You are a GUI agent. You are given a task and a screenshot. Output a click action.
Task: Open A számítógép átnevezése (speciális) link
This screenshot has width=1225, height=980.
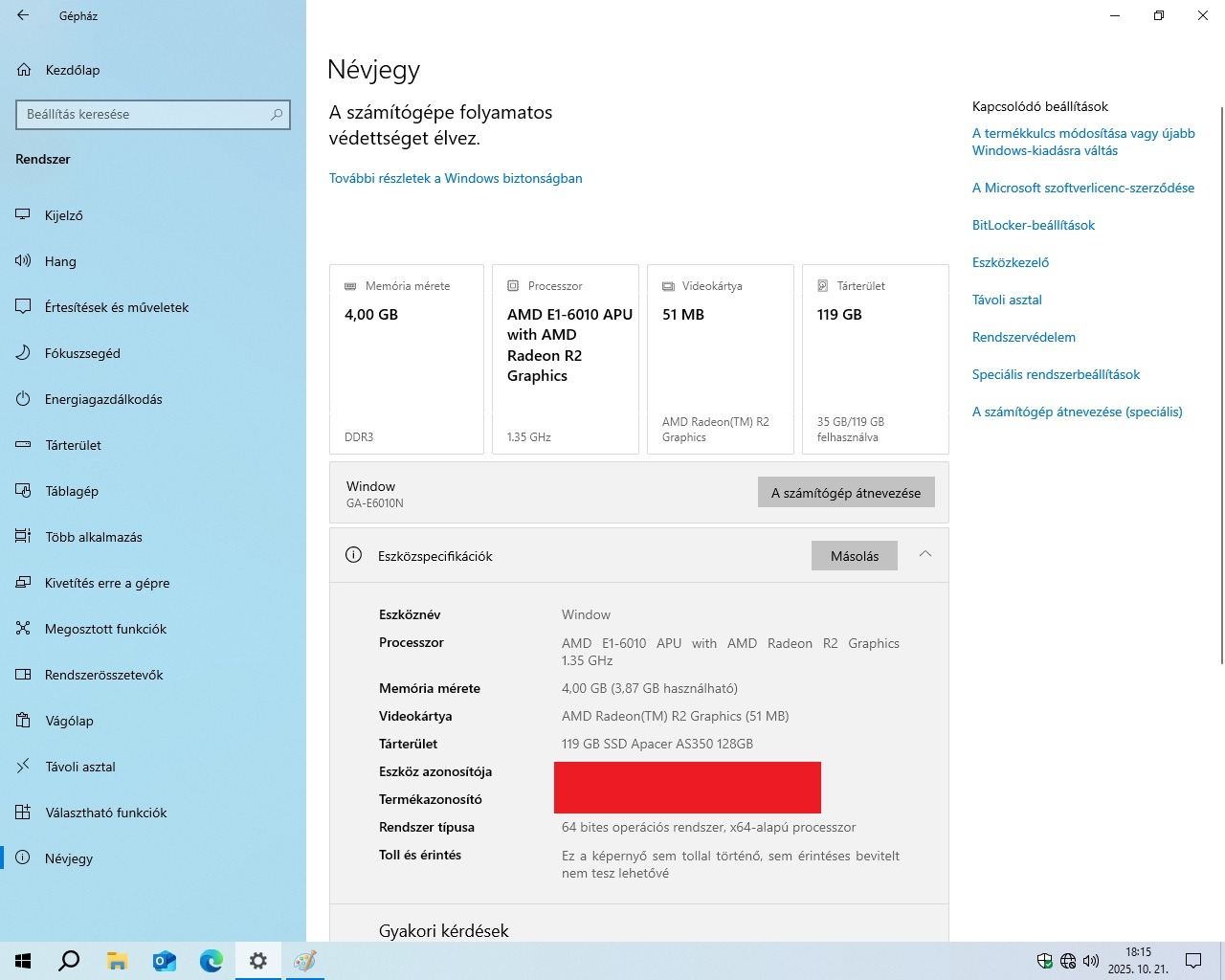pos(1078,412)
